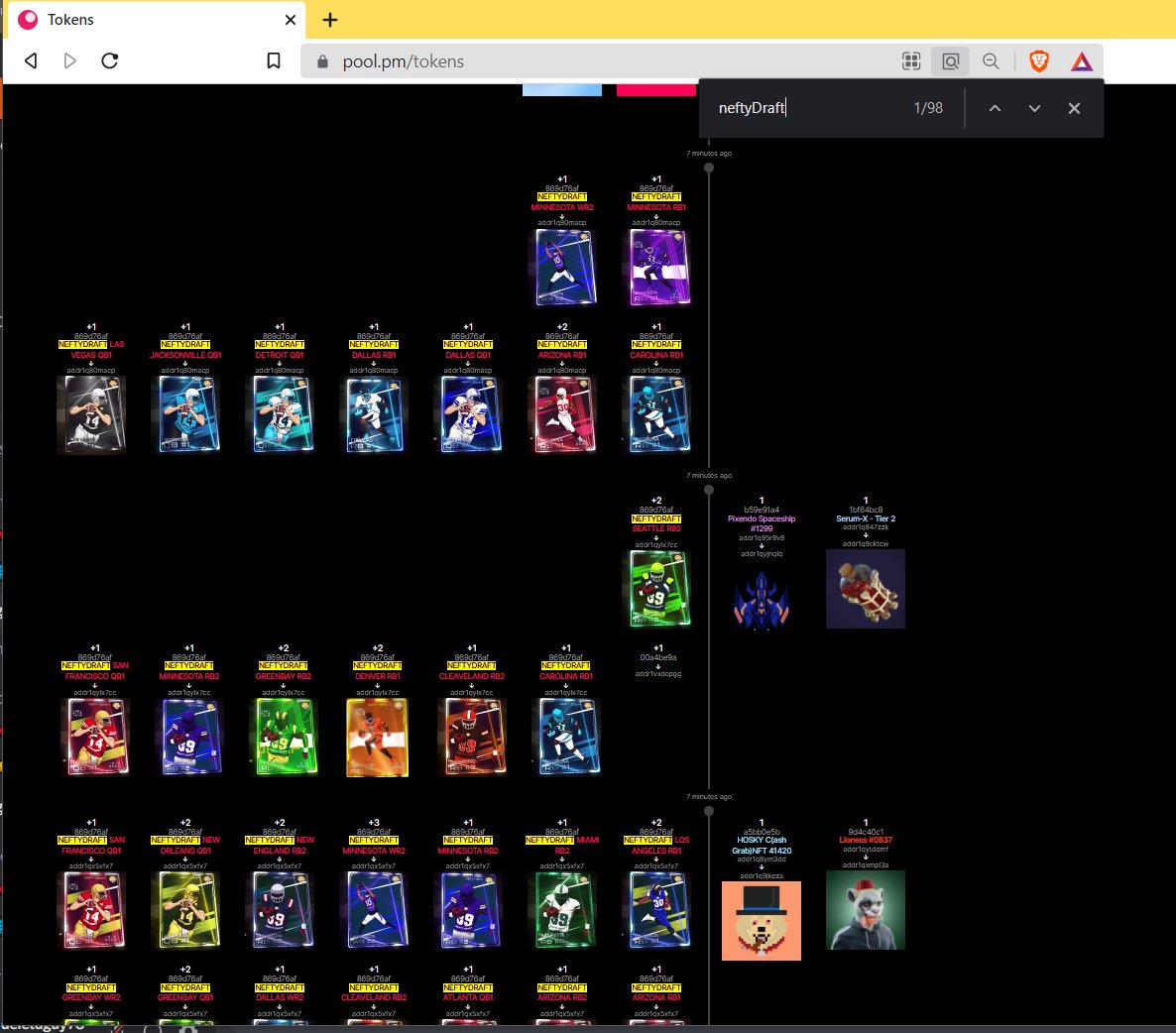
Task: Click the browser forward arrow
Action: tap(69, 60)
